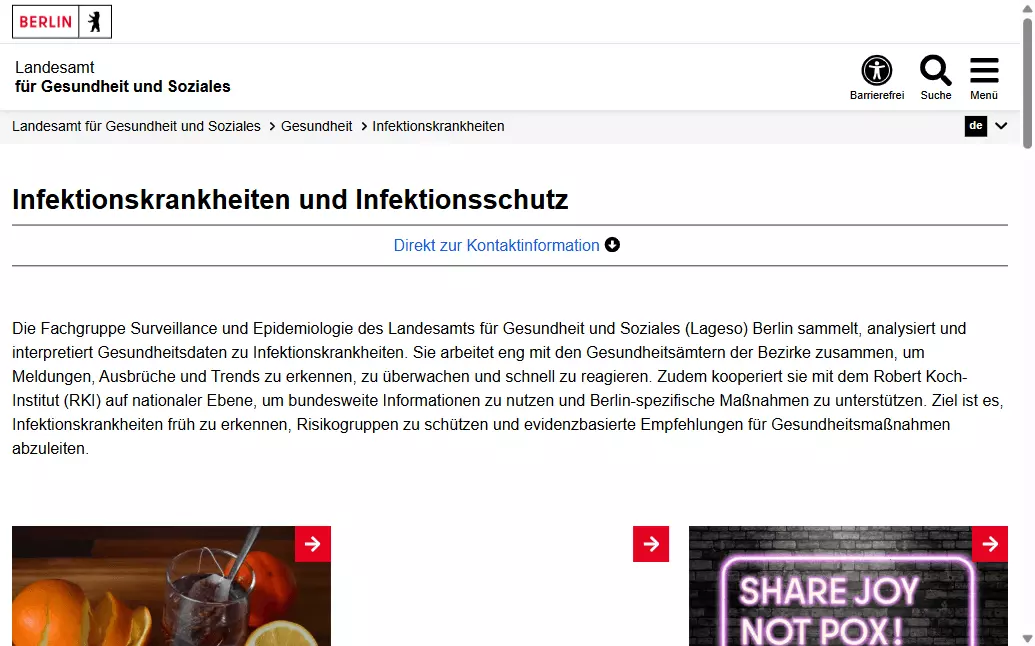Click the scrollbar down arrow
Viewport: 1035px width, 646px height.
[x=1028, y=639]
